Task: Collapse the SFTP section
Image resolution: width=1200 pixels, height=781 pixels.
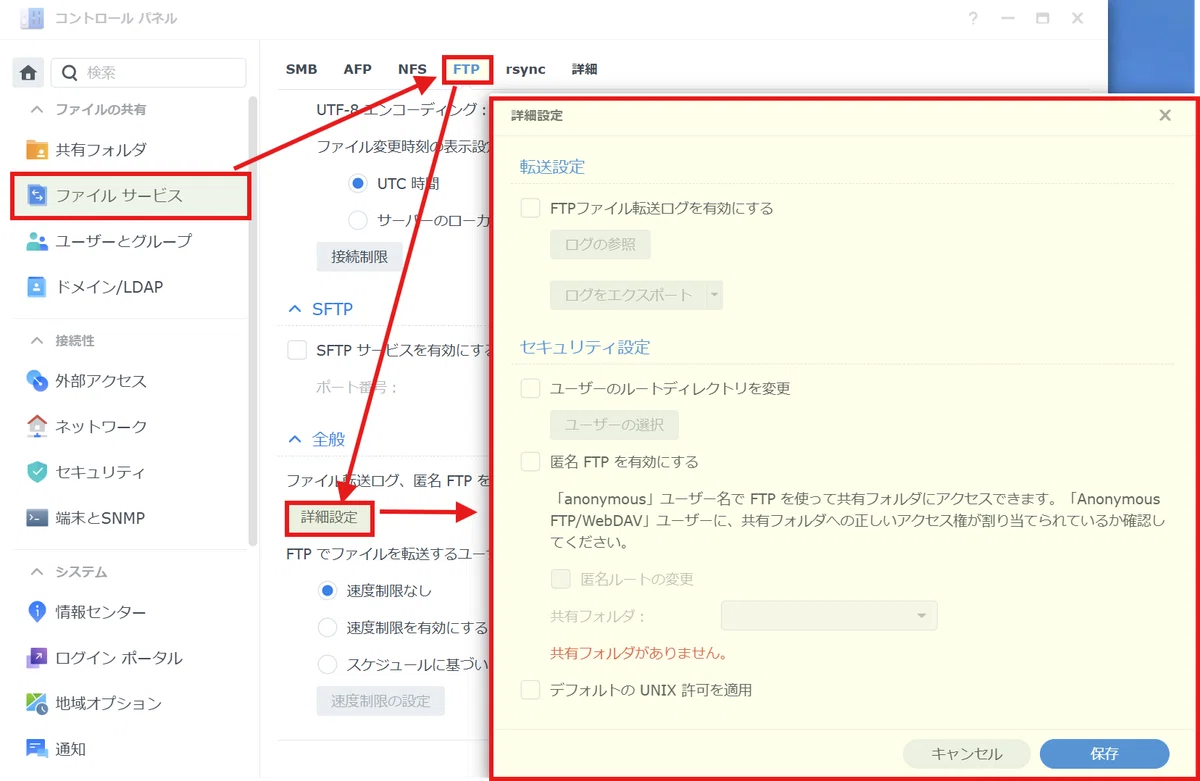Action: pyautogui.click(x=295, y=310)
